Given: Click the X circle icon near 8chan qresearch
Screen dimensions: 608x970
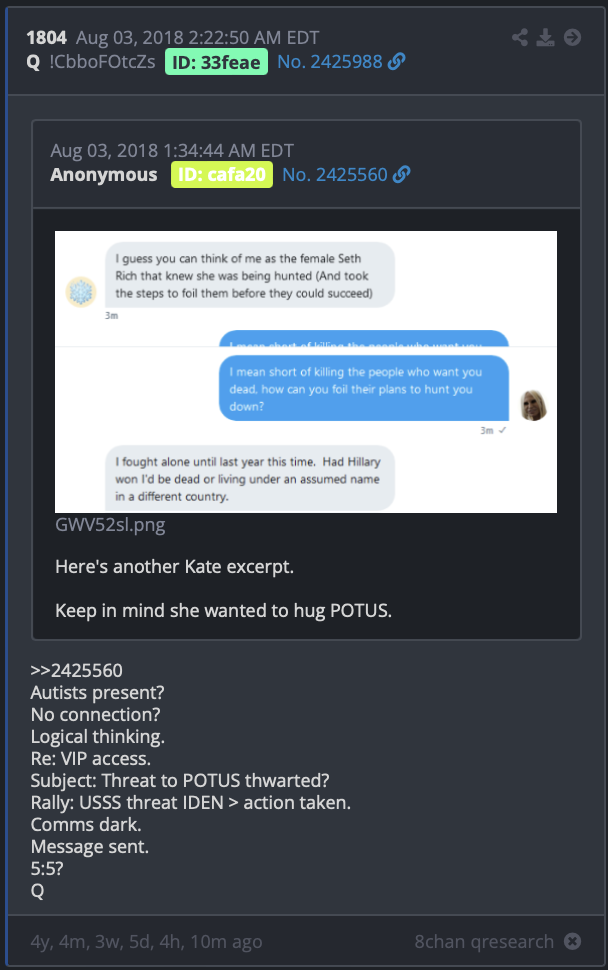Looking at the screenshot, I should coord(573,941).
